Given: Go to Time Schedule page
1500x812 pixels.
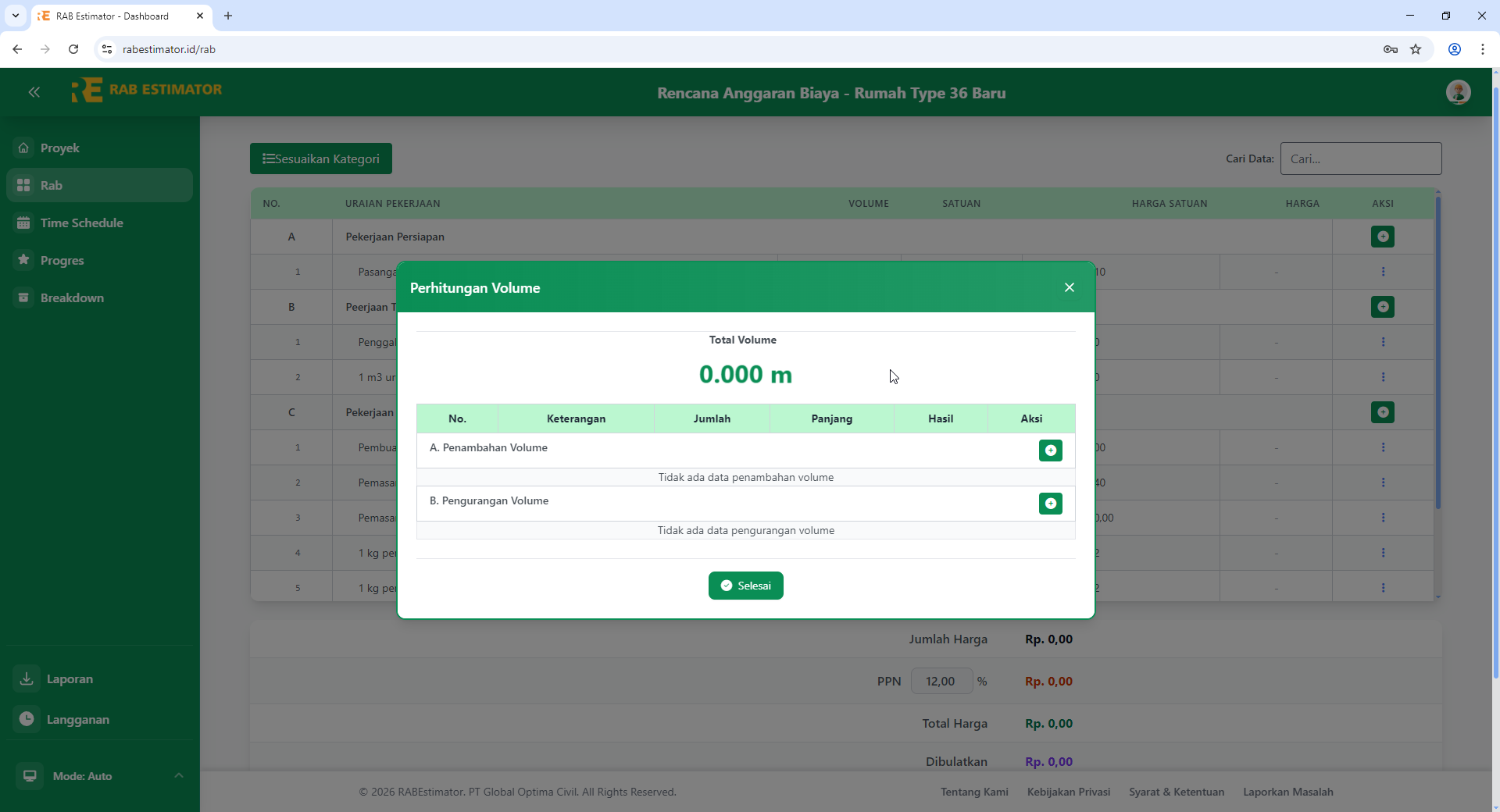Looking at the screenshot, I should point(81,223).
